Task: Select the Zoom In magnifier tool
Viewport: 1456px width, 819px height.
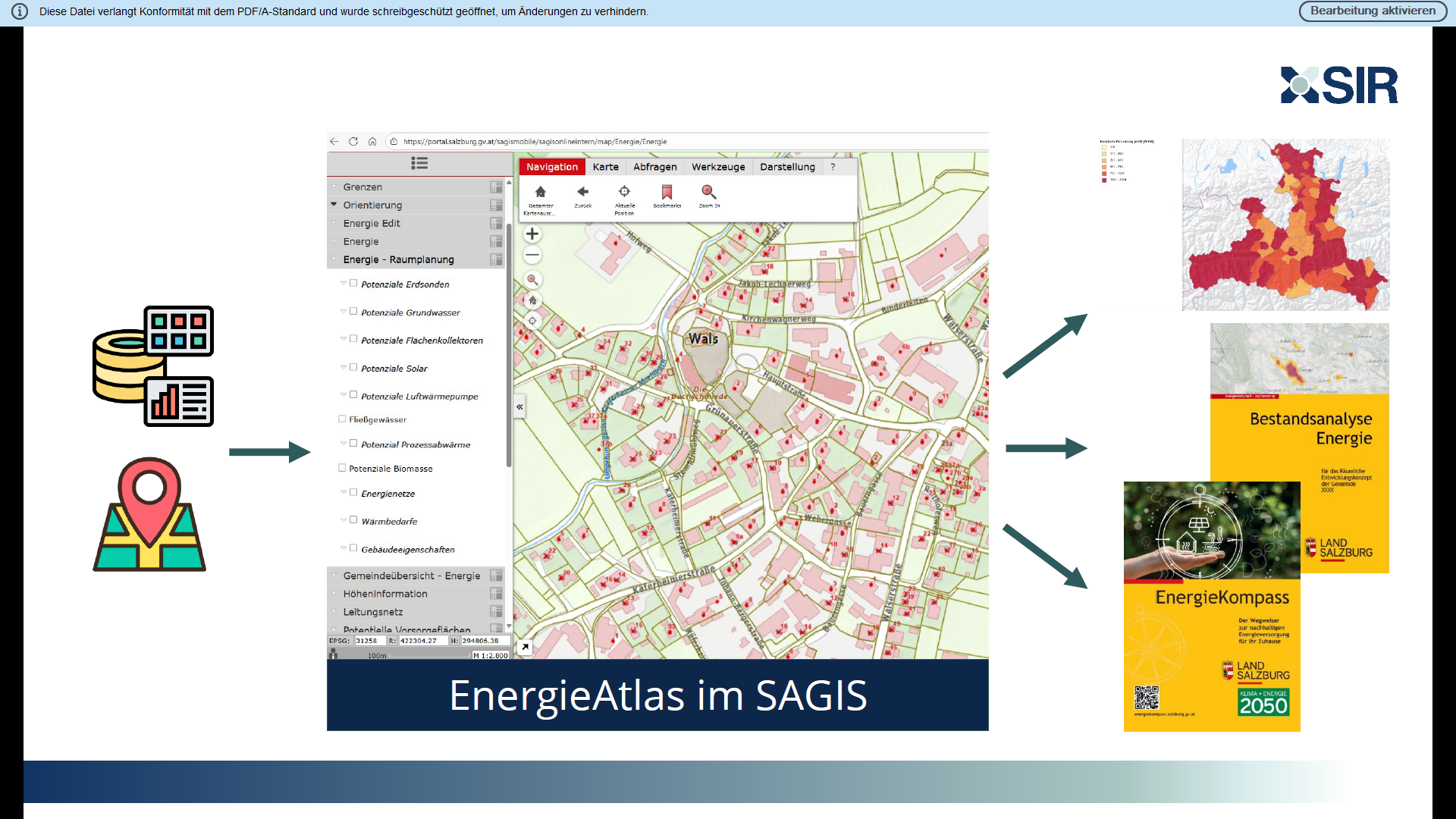Action: tap(708, 192)
